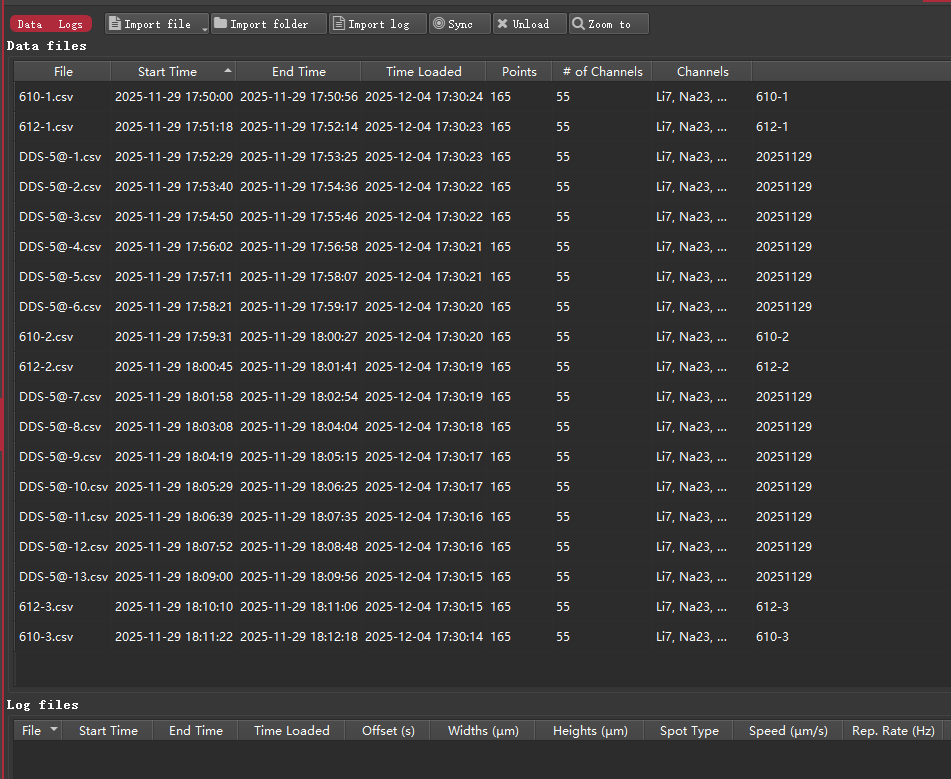Click the Offset (s) log column header

click(x=388, y=731)
